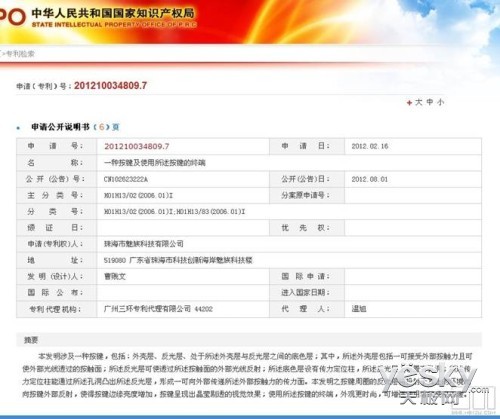Click the red application number heading
The width and height of the screenshot is (500, 419).
(x=110, y=86)
